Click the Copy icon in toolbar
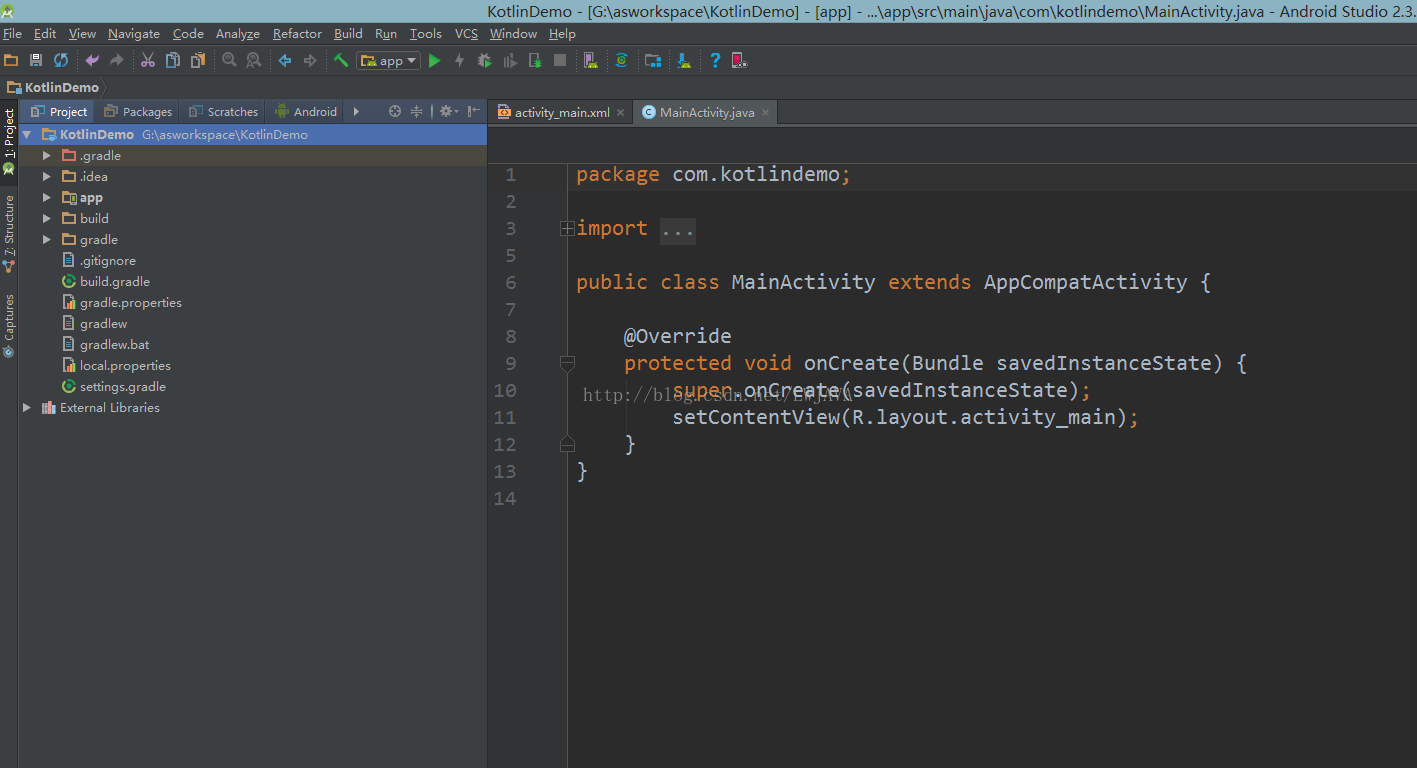1417x768 pixels. [172, 61]
